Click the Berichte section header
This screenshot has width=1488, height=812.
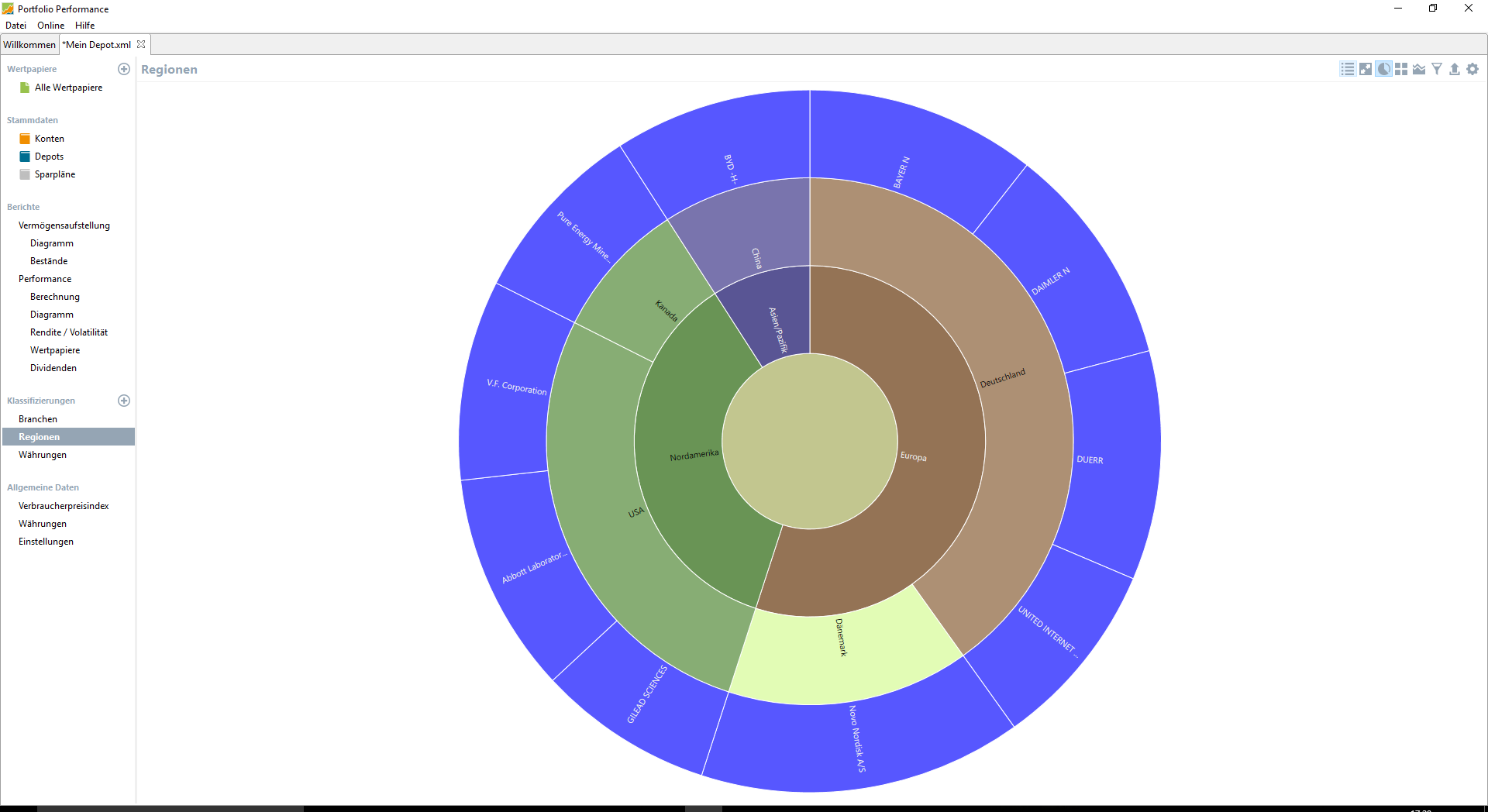click(23, 207)
